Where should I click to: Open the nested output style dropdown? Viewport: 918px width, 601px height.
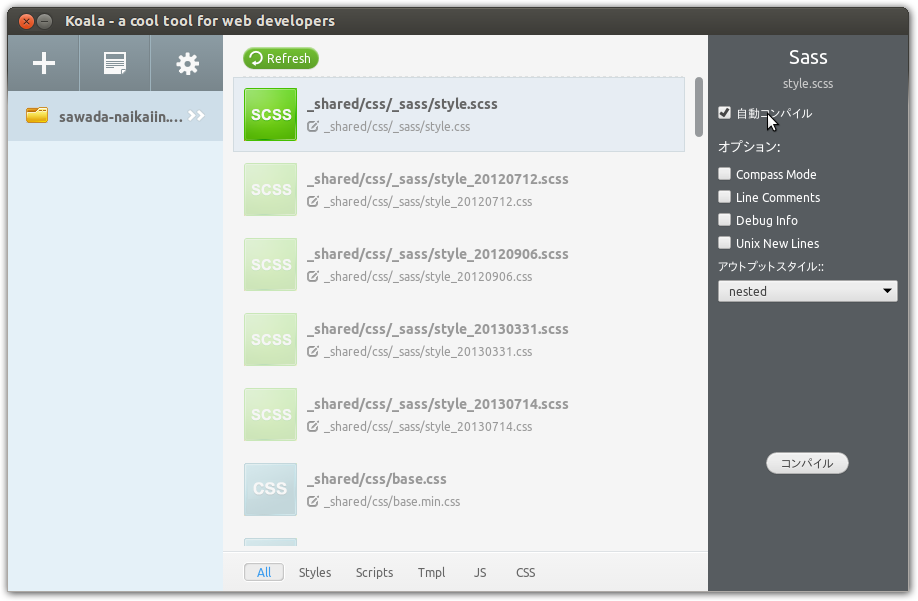pyautogui.click(x=807, y=291)
